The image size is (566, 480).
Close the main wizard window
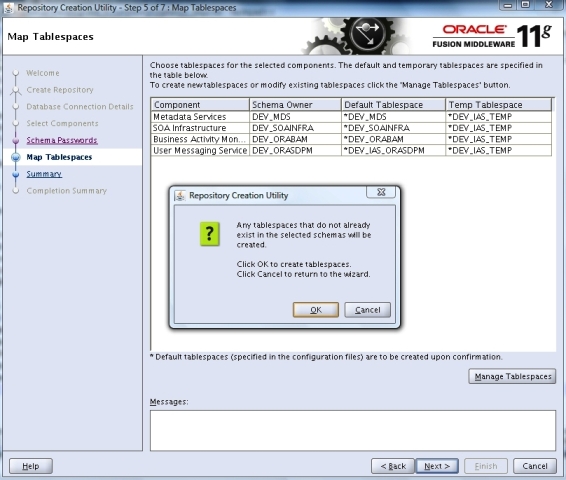tap(549, 5)
